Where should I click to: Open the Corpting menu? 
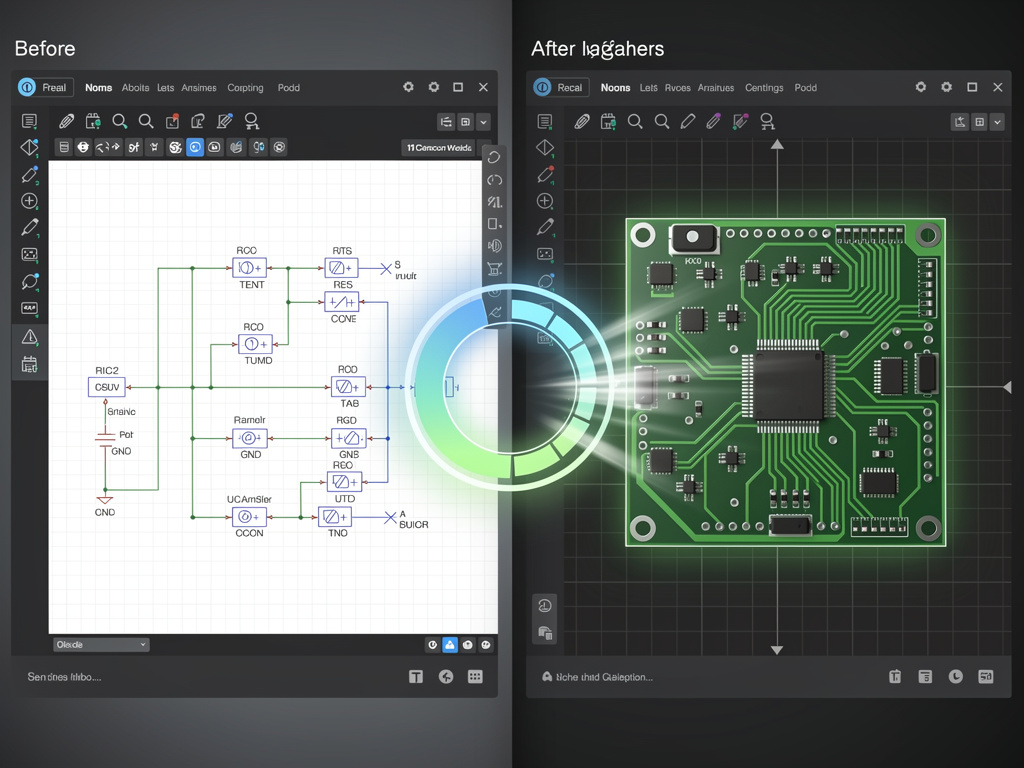pyautogui.click(x=245, y=87)
